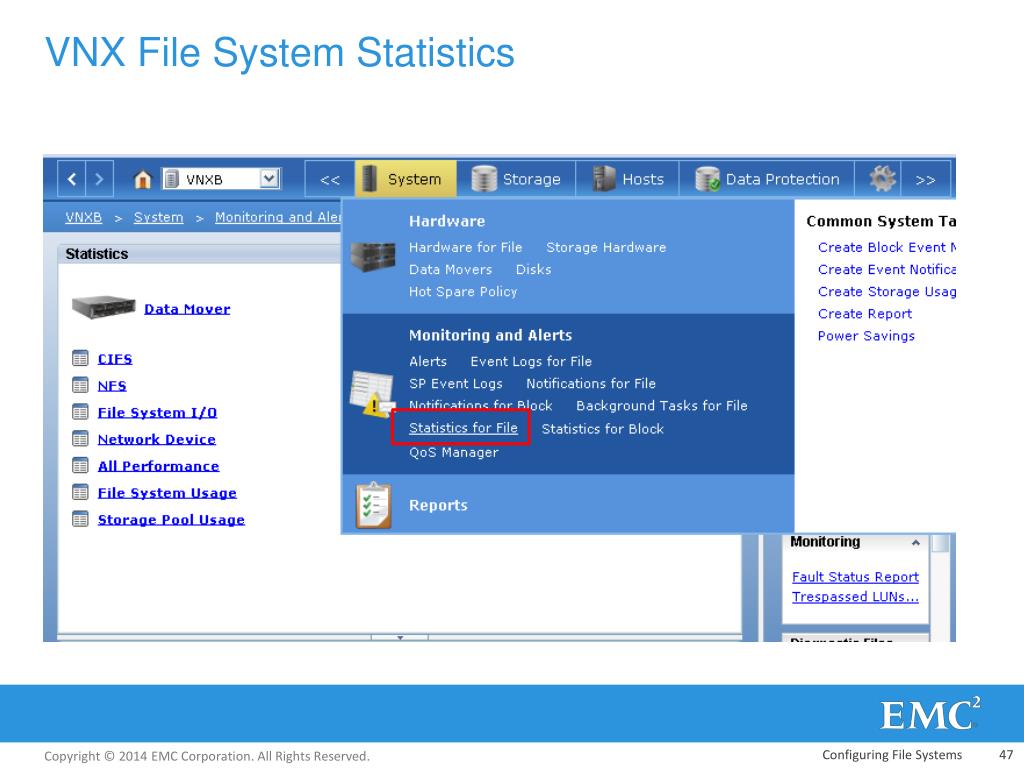Select Background Tasks for File item
The height and width of the screenshot is (768, 1024).
662,406
